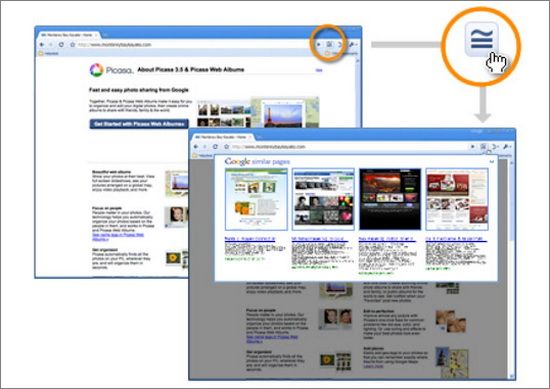Select the Monterey Bay tab in front window
The height and width of the screenshot is (389, 550).
tap(223, 137)
